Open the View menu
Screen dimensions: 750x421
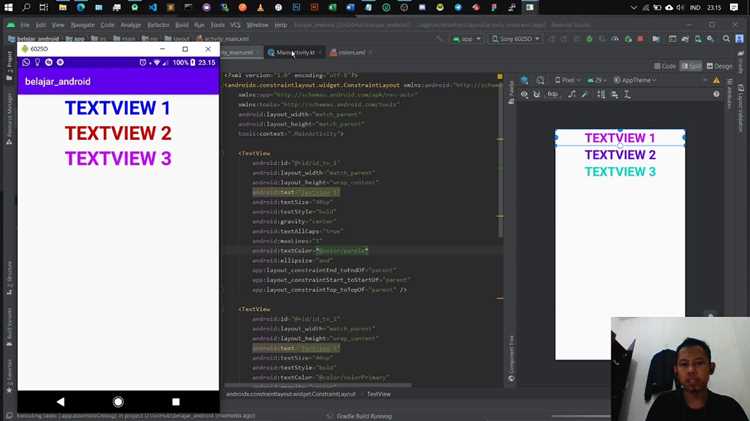pos(58,25)
